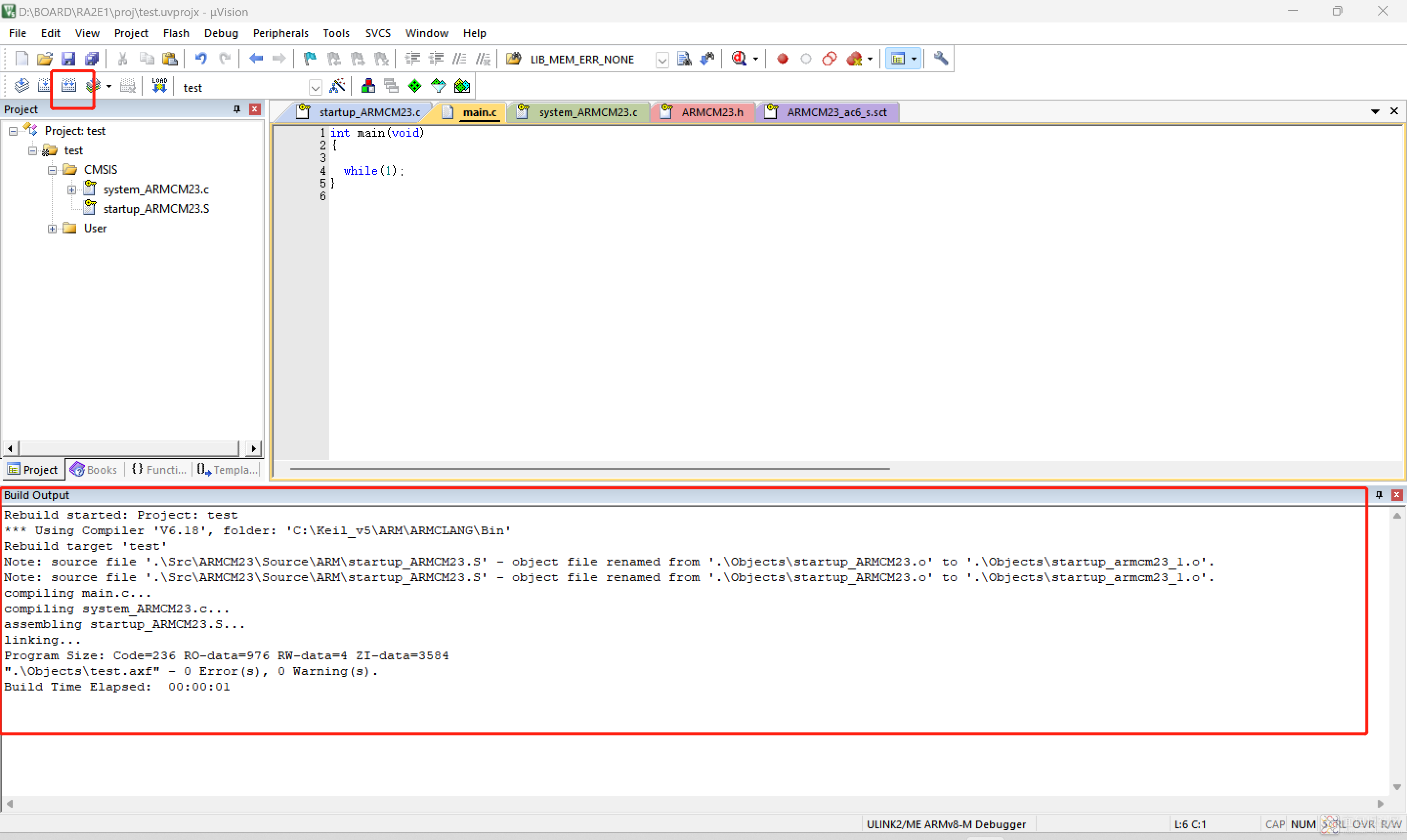Close the Project panel
The height and width of the screenshot is (840, 1407).
255,109
